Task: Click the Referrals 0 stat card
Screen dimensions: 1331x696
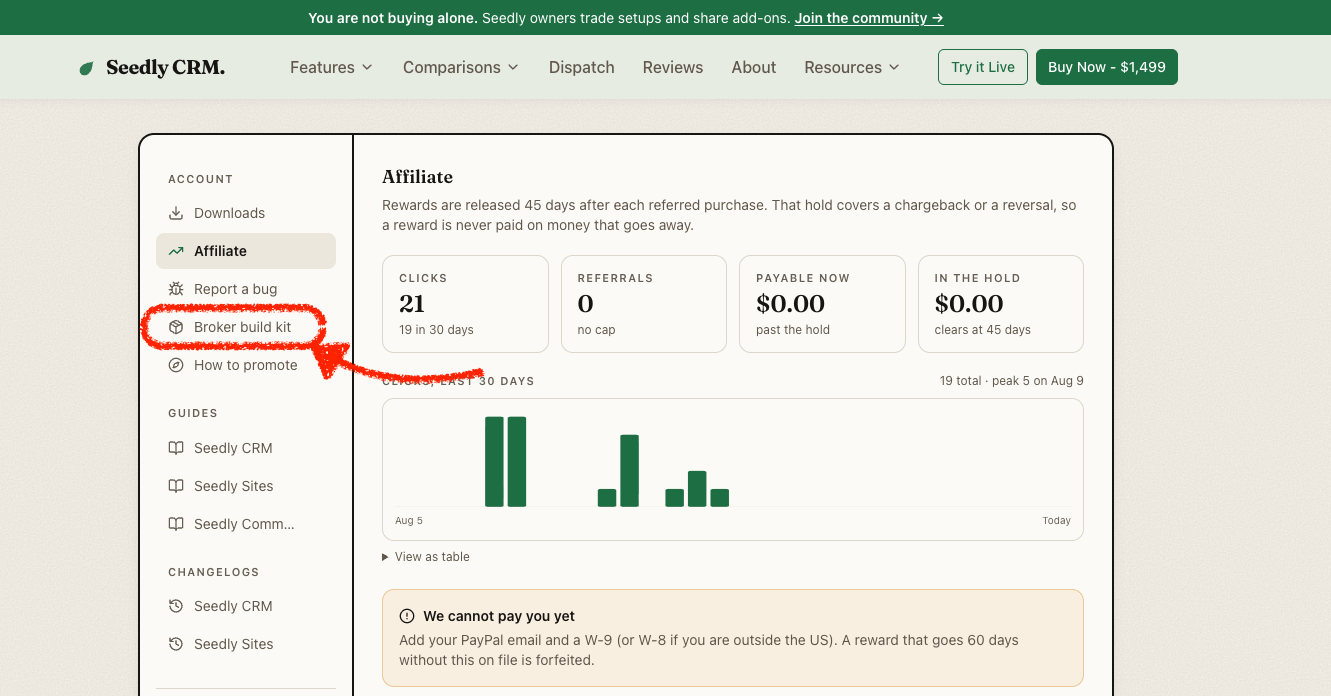Action: point(644,304)
